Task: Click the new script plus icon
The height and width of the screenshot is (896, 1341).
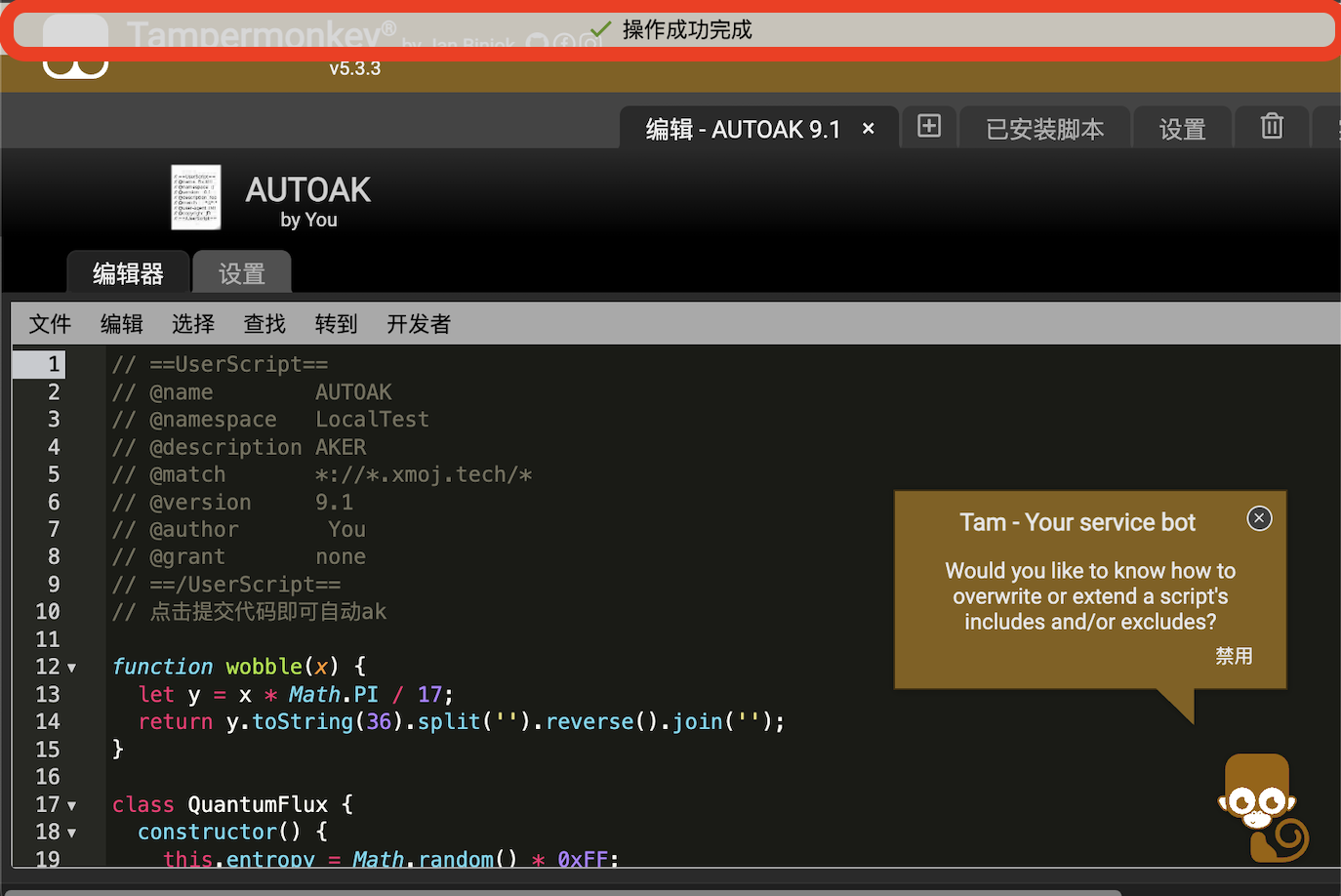Action: [929, 127]
